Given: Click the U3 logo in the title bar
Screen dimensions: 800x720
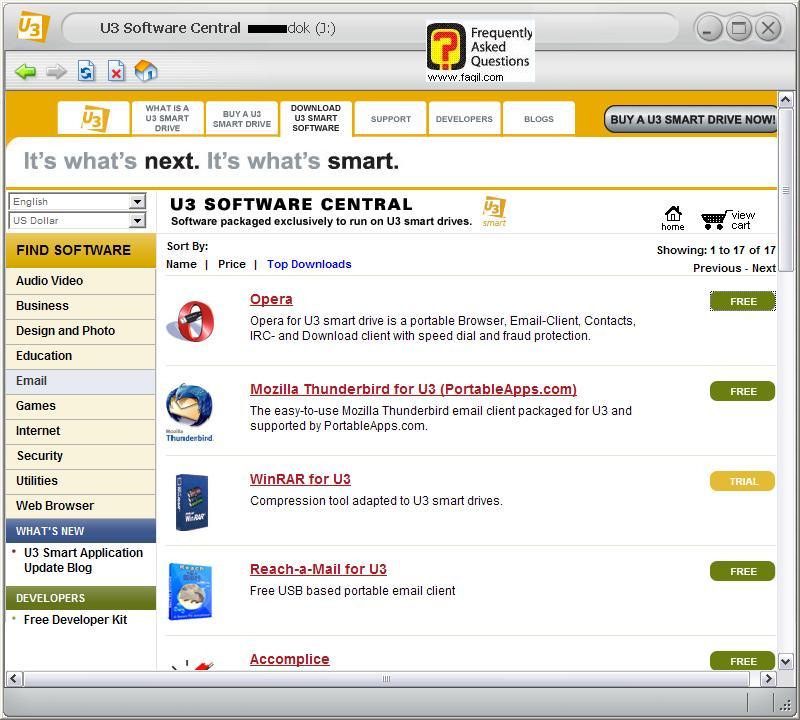Looking at the screenshot, I should 33,27.
